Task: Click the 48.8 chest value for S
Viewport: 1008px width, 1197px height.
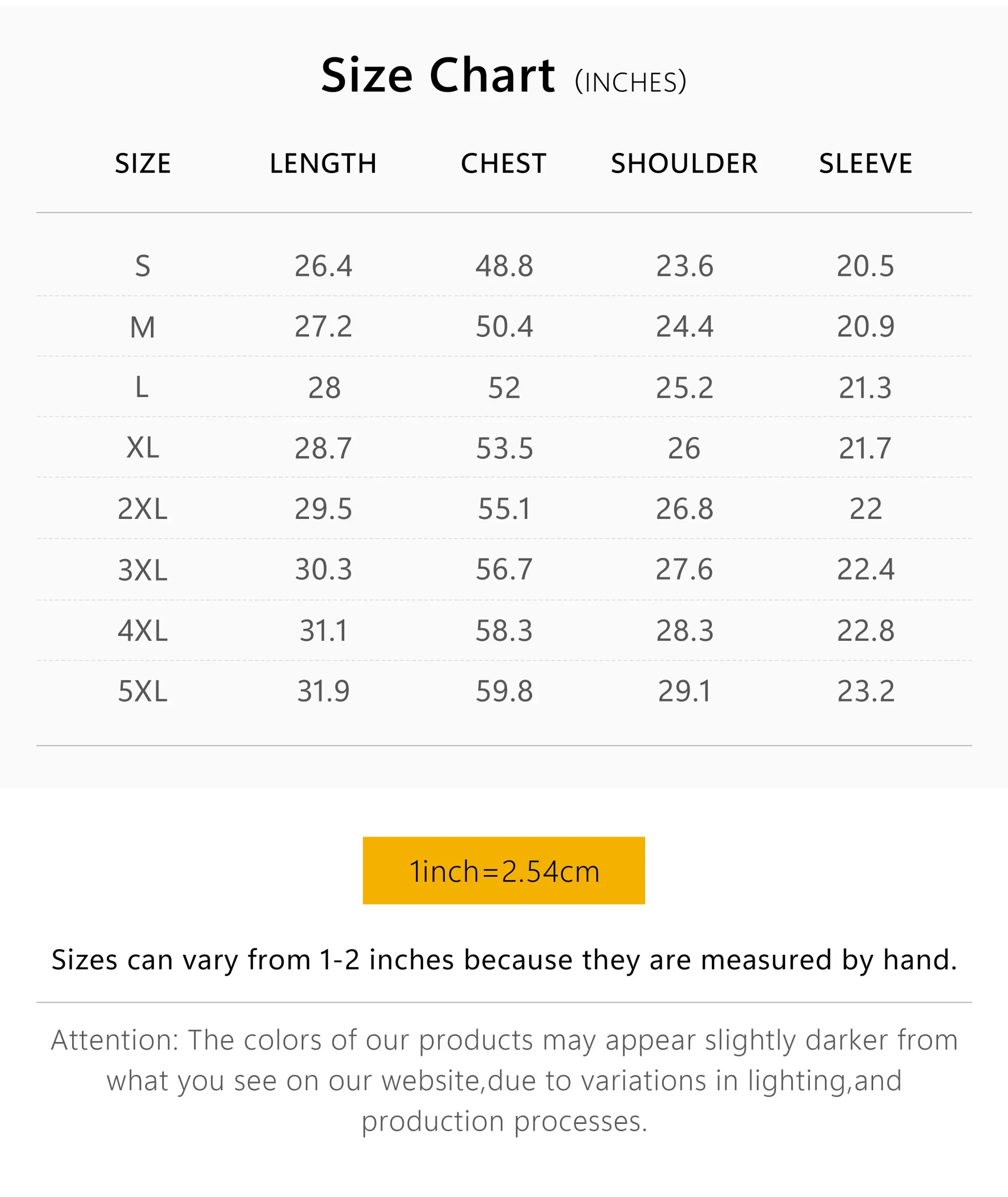Action: pos(504,266)
